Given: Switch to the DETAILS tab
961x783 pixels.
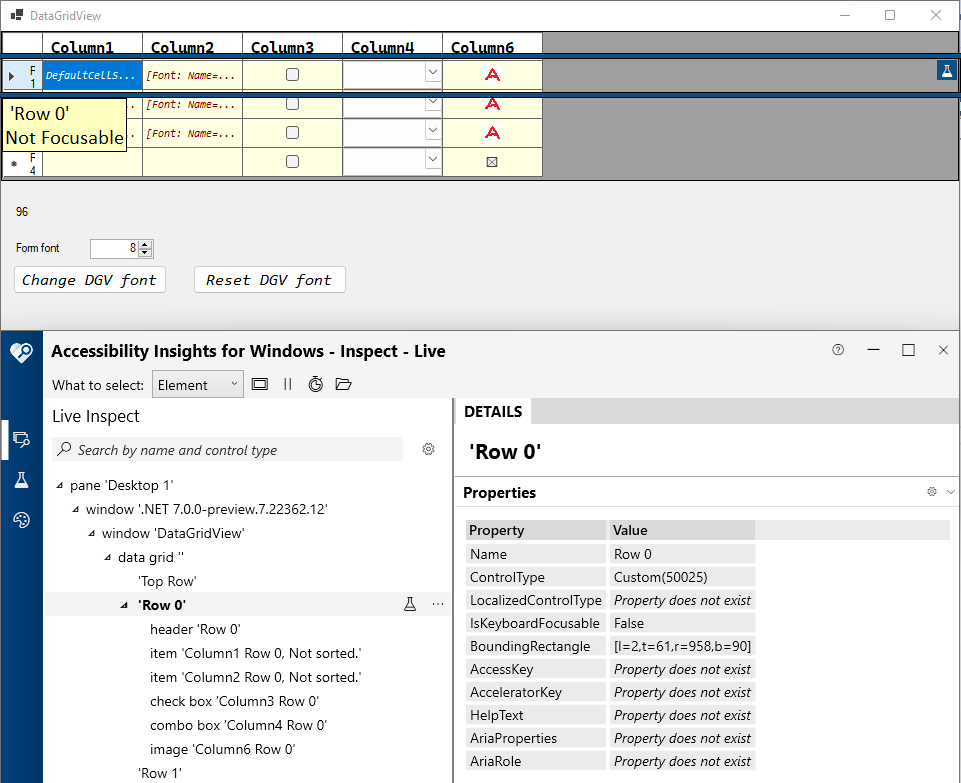Looking at the screenshot, I should (x=493, y=411).
